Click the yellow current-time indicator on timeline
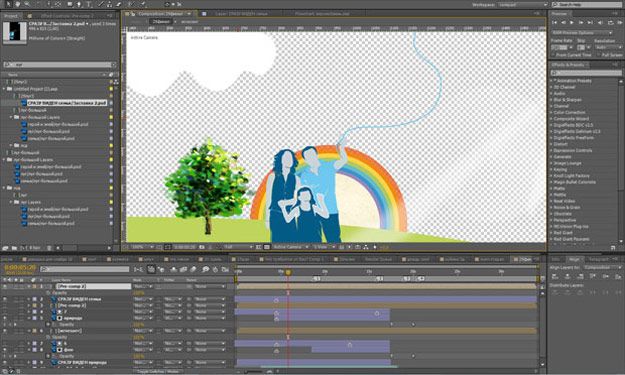Screen dimensions: 625x375 point(288,272)
